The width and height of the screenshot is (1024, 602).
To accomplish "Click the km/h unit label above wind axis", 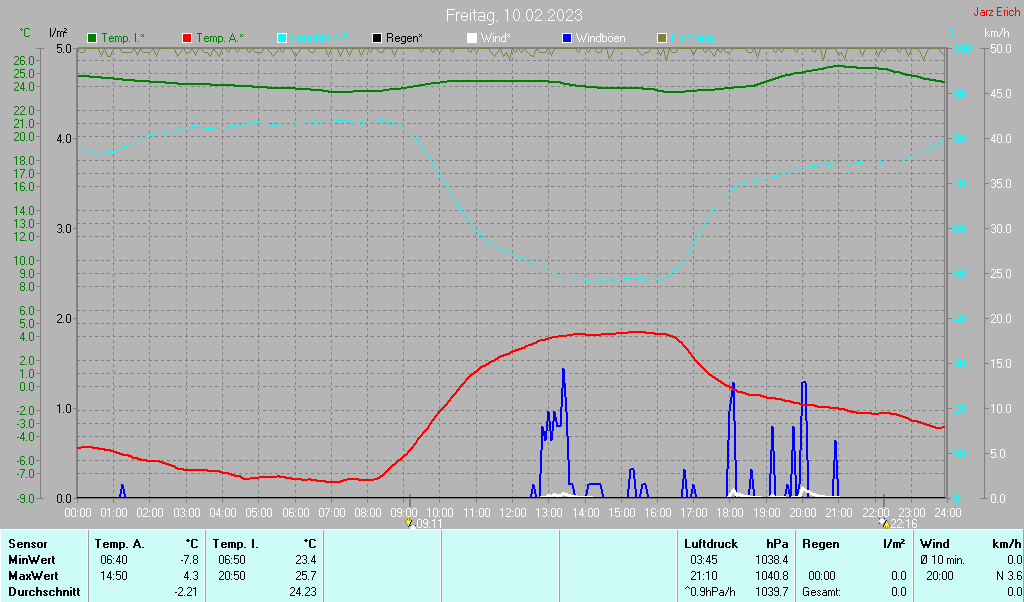I will 997,32.
